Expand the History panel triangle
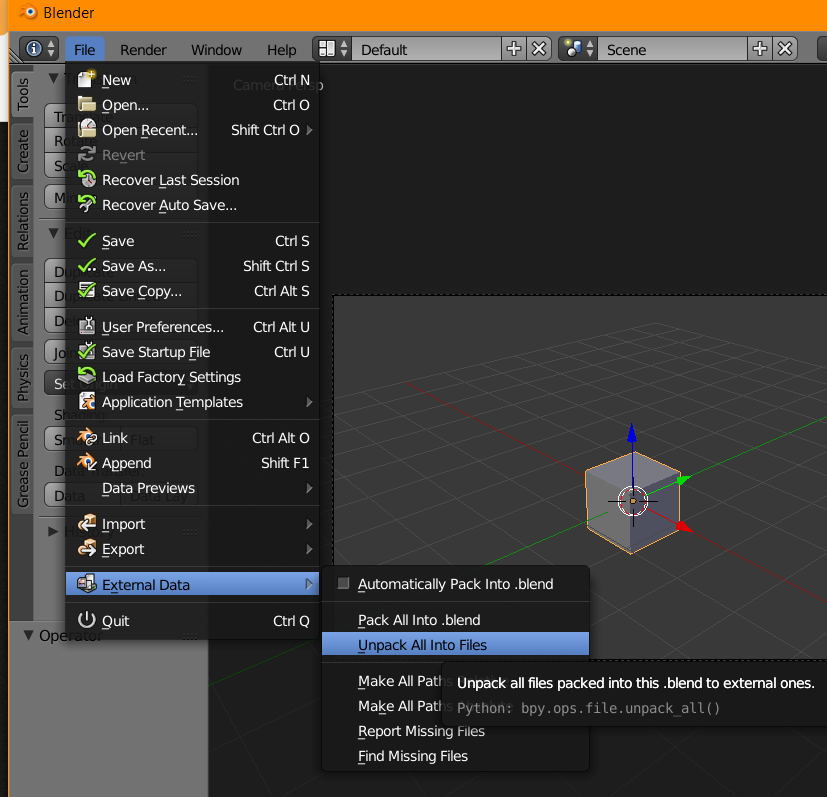Image resolution: width=827 pixels, height=797 pixels. (x=53, y=531)
